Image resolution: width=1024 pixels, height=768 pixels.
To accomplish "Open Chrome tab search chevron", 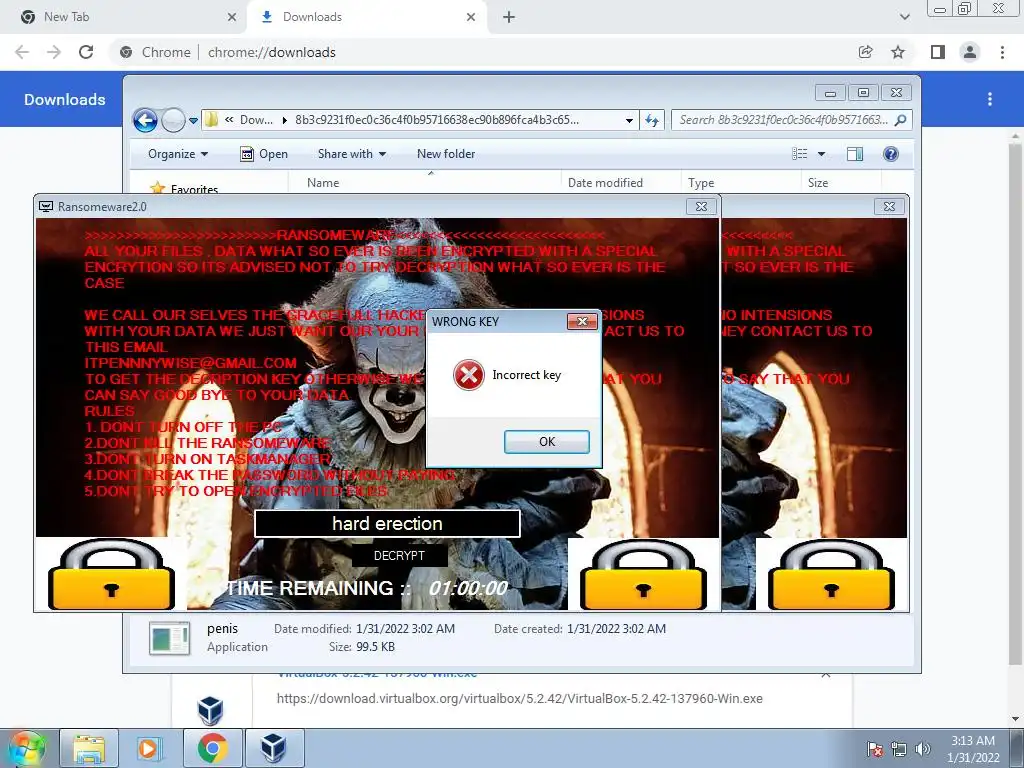I will click(x=904, y=17).
